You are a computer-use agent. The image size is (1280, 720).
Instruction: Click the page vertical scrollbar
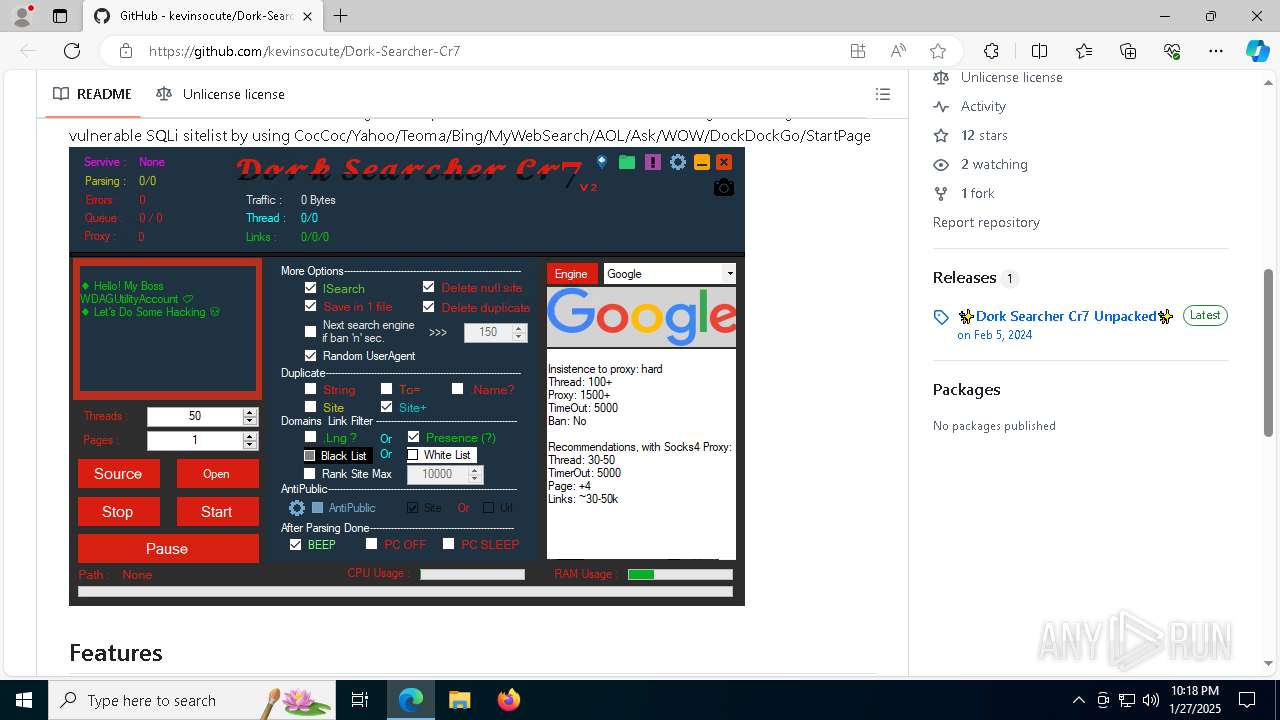1268,352
